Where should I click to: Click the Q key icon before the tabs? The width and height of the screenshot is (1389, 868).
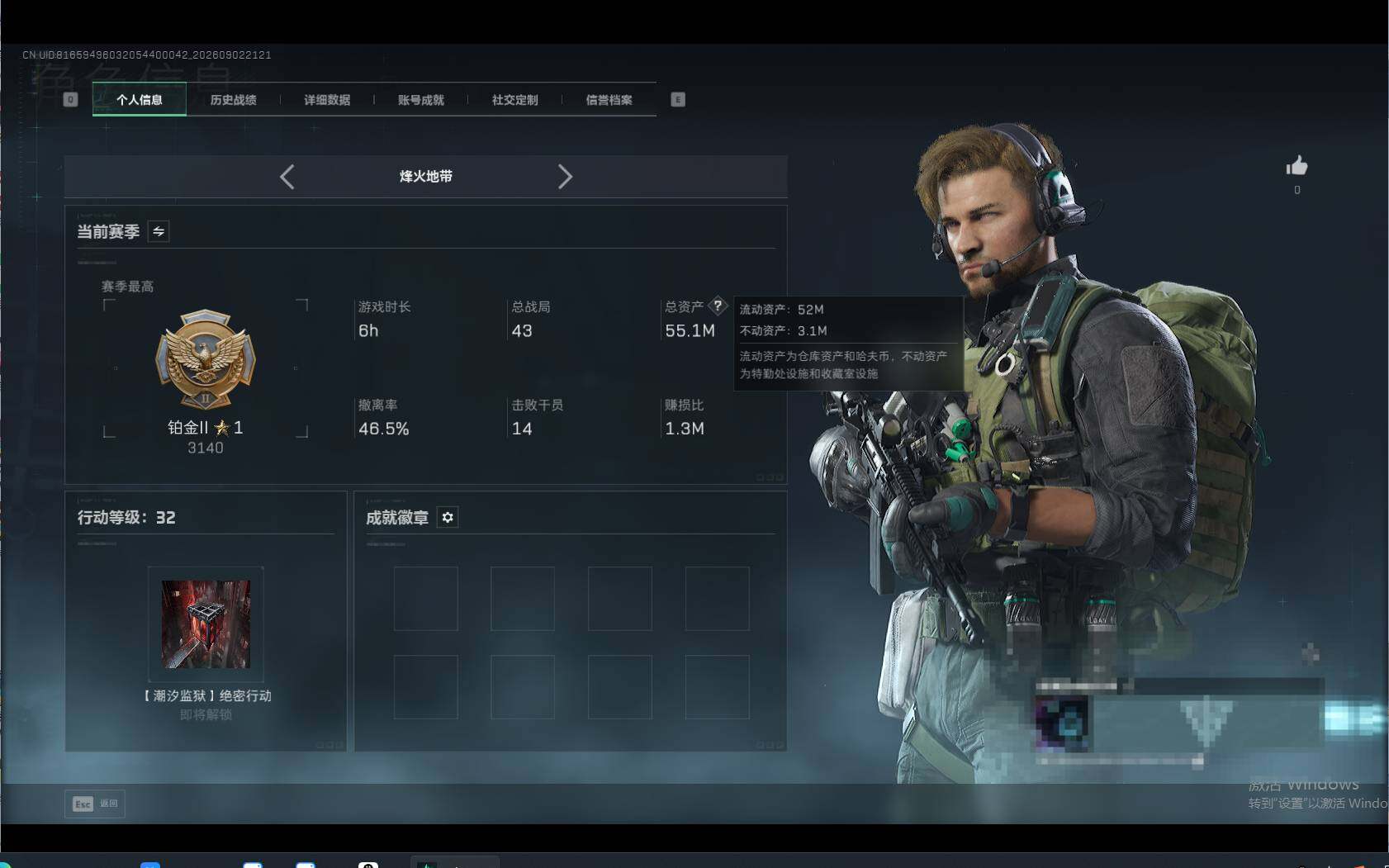71,100
